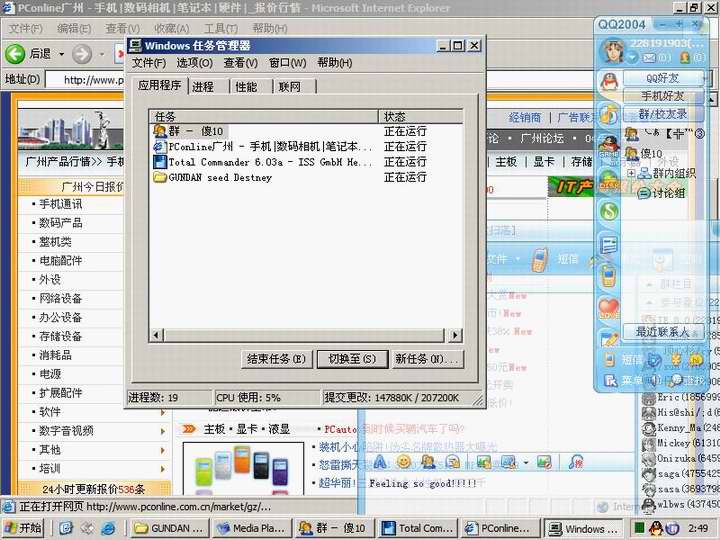Click the green S icon in QQ sidebar
This screenshot has width=720, height=540.
609,211
